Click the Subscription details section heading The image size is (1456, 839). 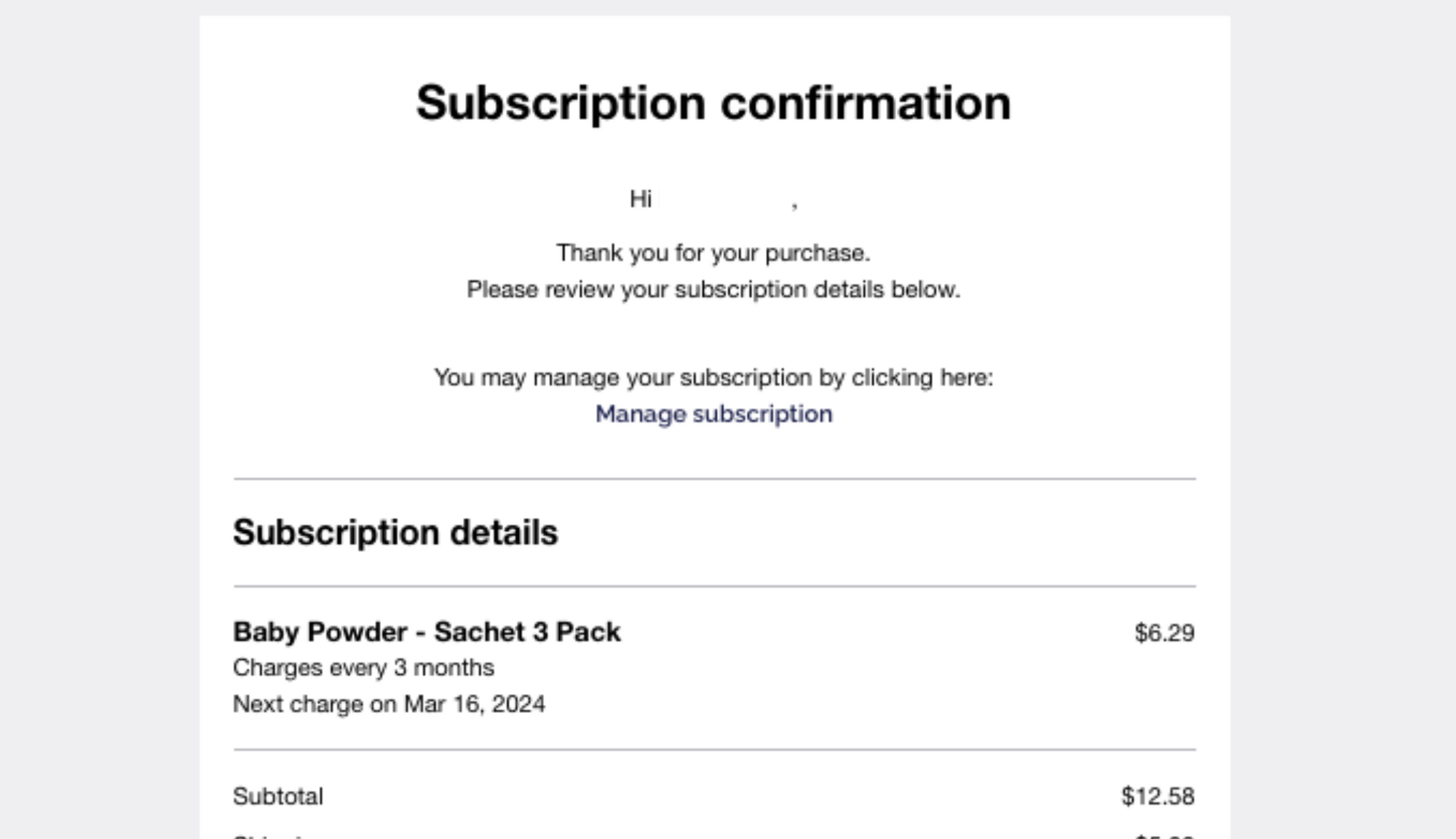pyautogui.click(x=395, y=532)
